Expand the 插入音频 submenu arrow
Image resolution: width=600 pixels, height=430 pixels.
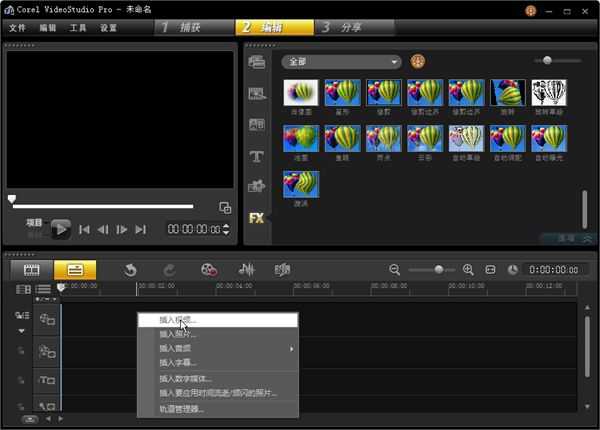(292, 348)
